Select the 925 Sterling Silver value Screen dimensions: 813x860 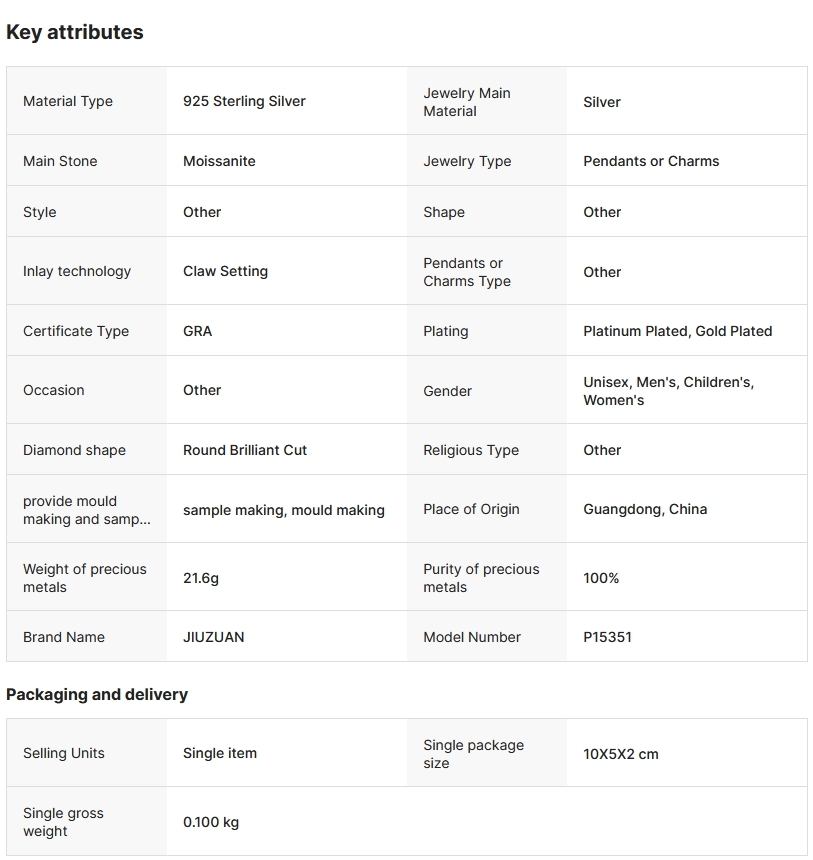click(244, 101)
